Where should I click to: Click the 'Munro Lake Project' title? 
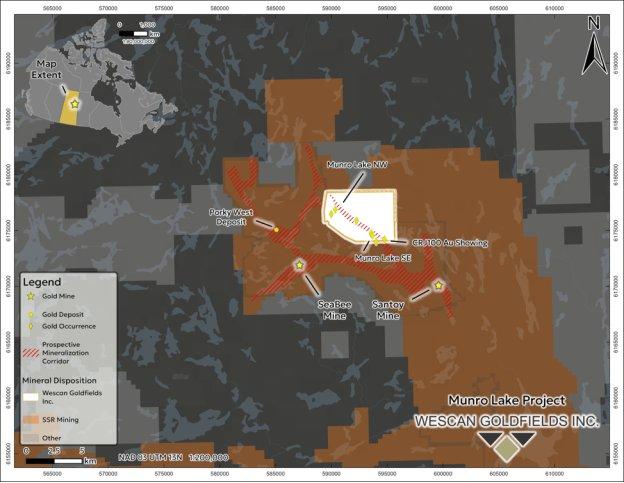(507, 401)
